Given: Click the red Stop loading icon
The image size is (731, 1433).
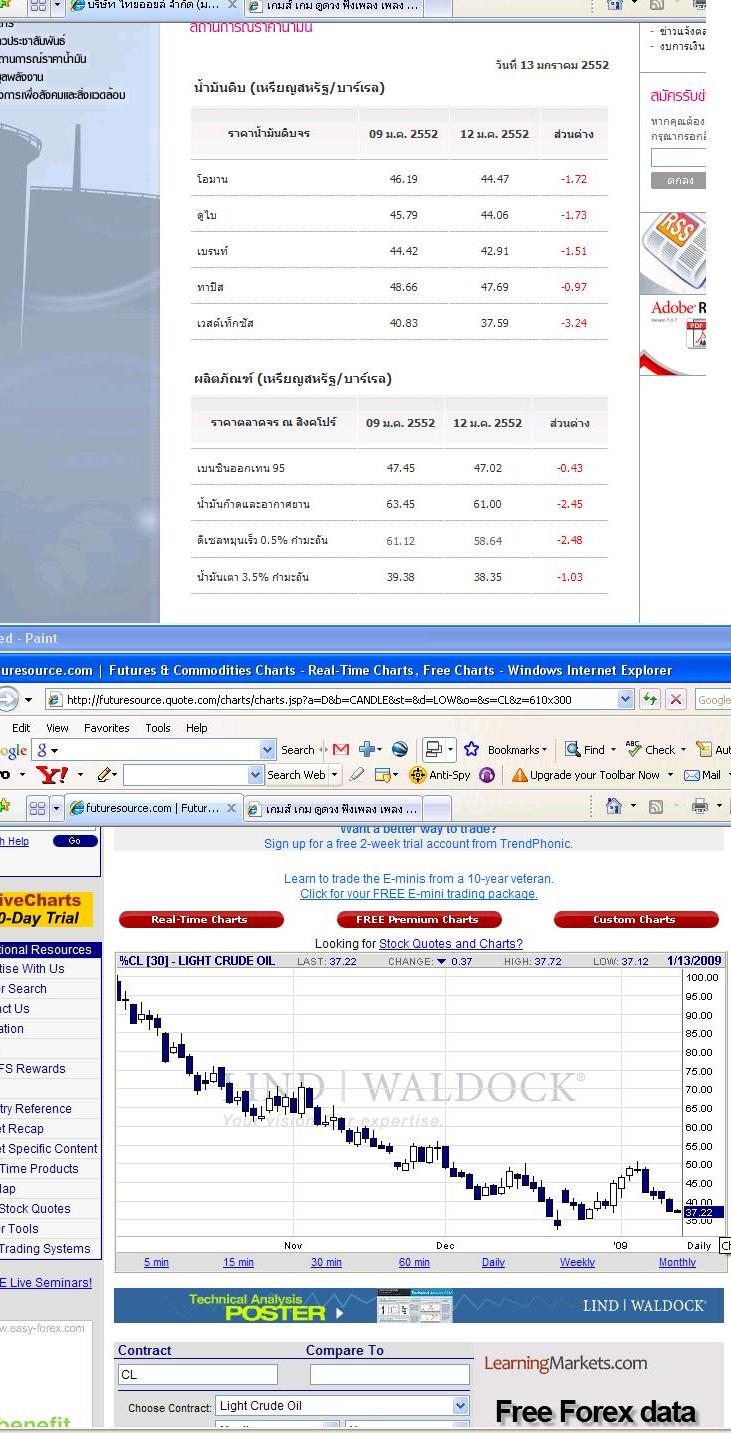Looking at the screenshot, I should coord(676,699).
